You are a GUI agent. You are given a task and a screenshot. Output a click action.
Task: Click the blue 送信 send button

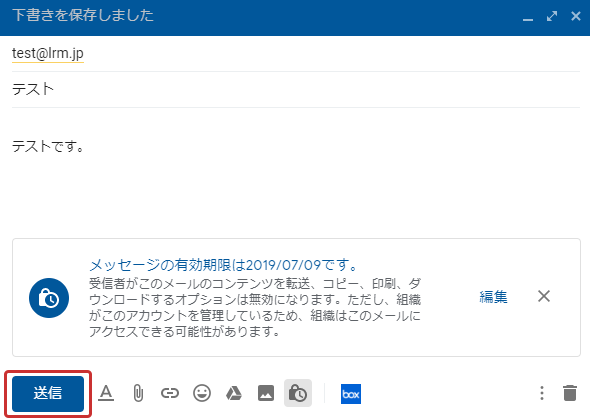coord(48,394)
